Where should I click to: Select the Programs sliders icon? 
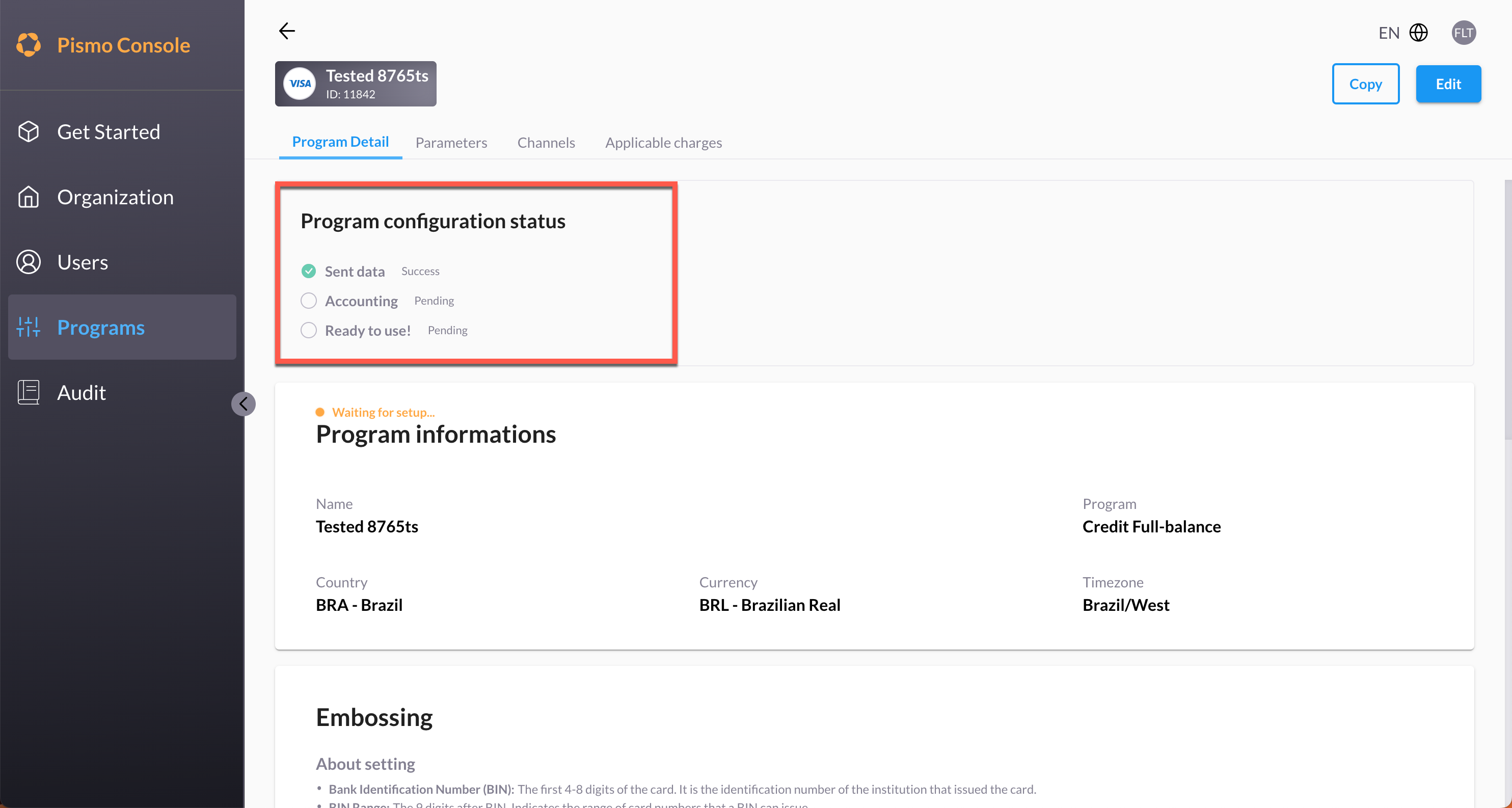(28, 327)
